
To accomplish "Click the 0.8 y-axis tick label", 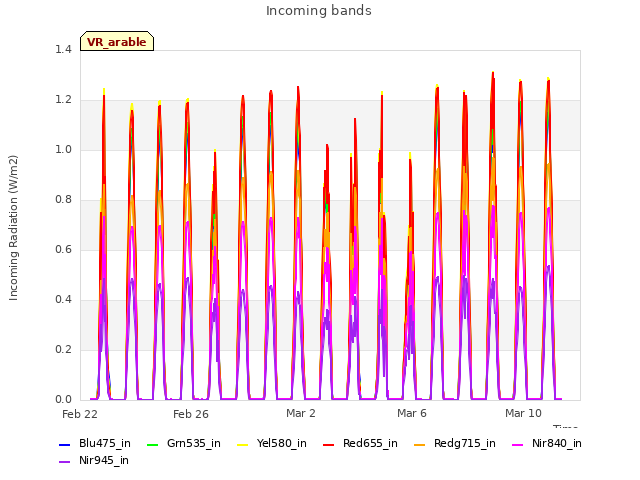I will (63, 199).
